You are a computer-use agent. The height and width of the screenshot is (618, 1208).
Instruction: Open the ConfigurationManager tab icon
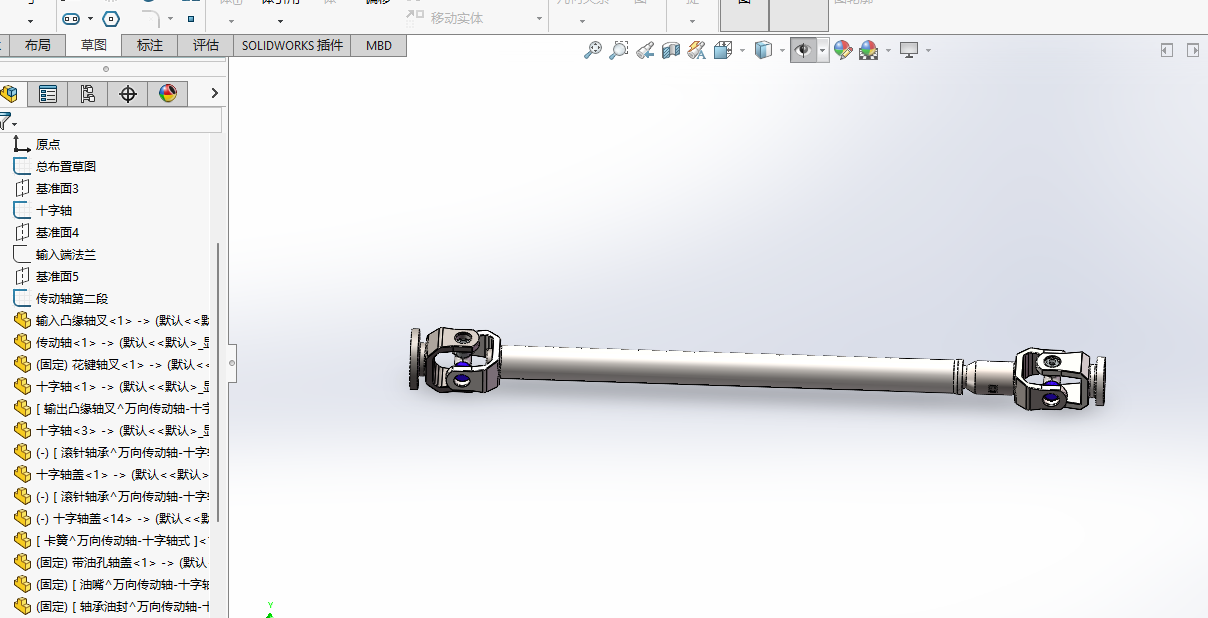(88, 94)
